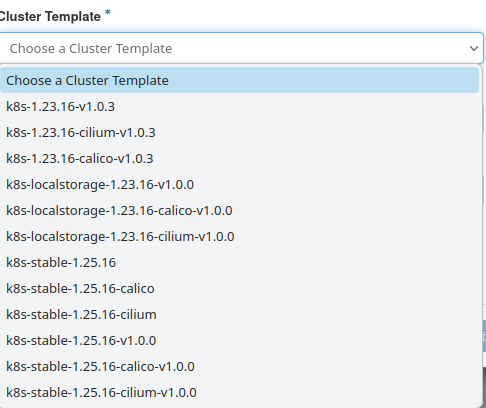The width and height of the screenshot is (486, 408).
Task: Choose k8s-stable-1.25.16-calico-v1.0.0 from dropdown
Action: 239,367
